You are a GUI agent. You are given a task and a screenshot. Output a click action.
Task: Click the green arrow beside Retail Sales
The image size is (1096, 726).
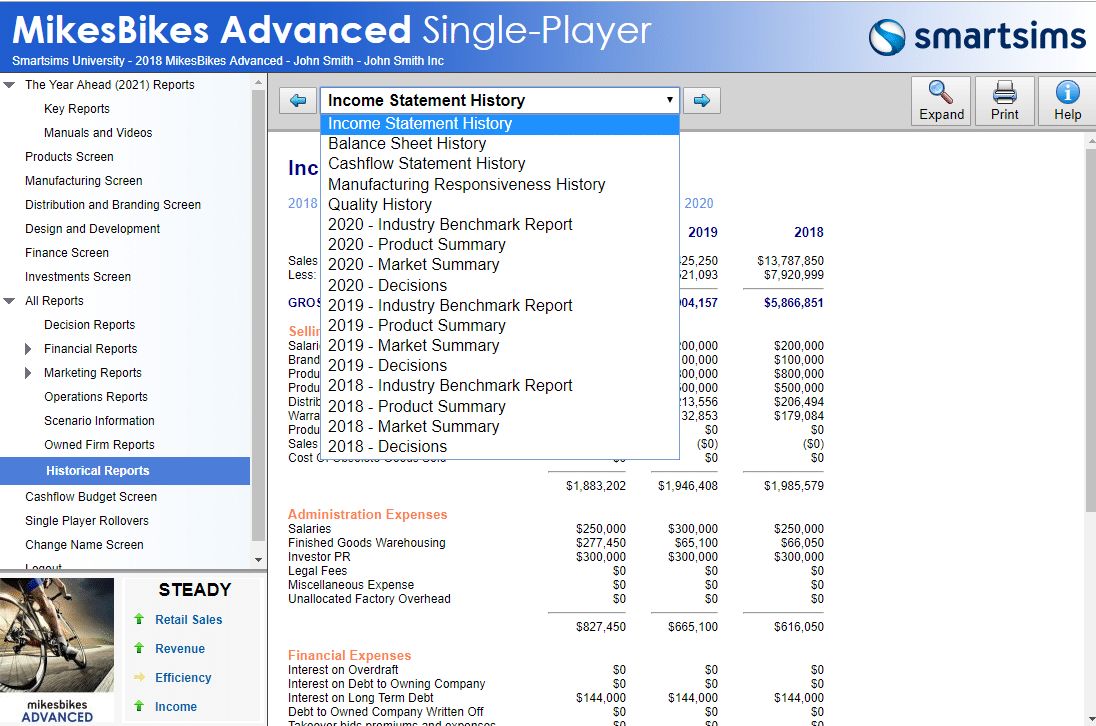click(139, 620)
